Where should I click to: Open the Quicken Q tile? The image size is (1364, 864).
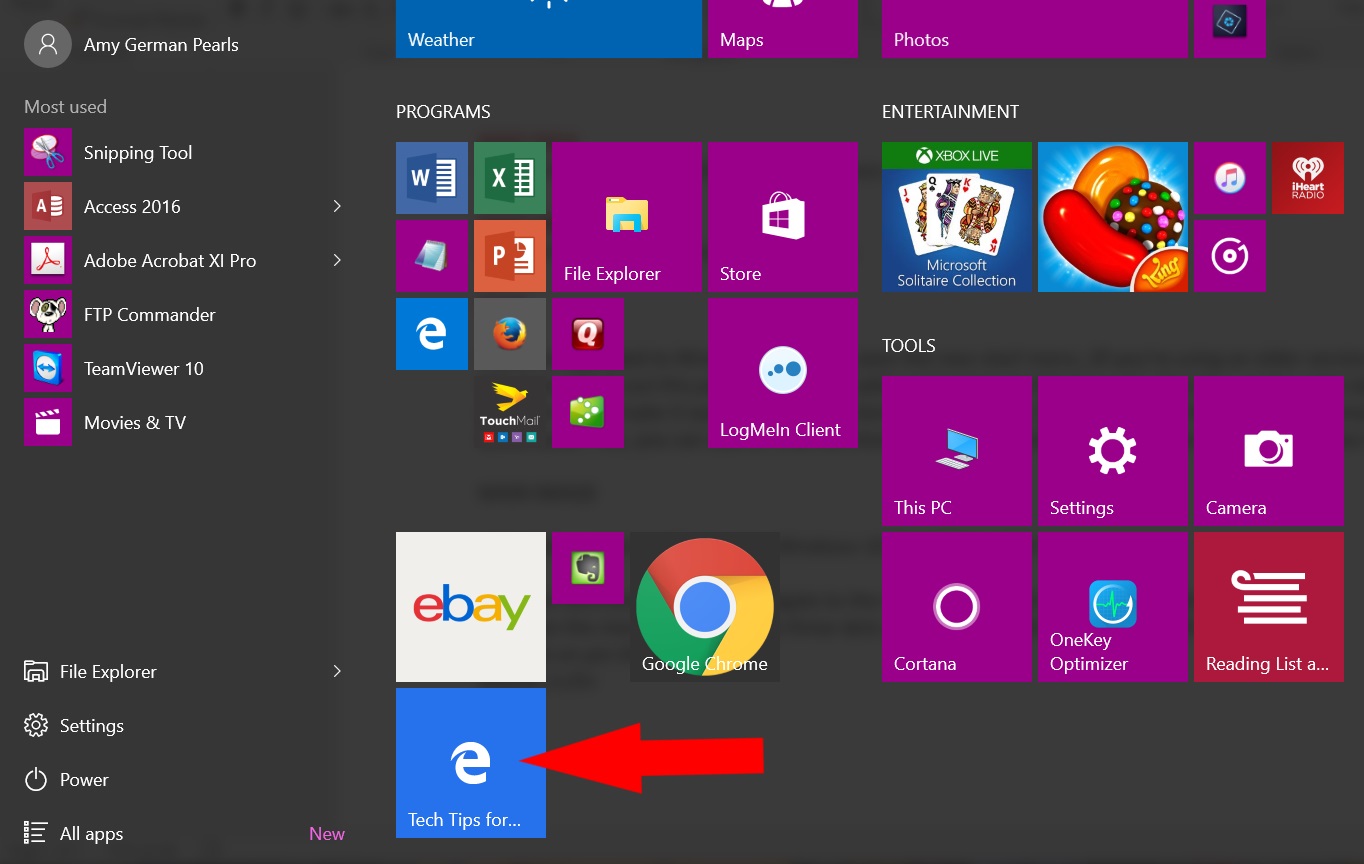click(588, 334)
